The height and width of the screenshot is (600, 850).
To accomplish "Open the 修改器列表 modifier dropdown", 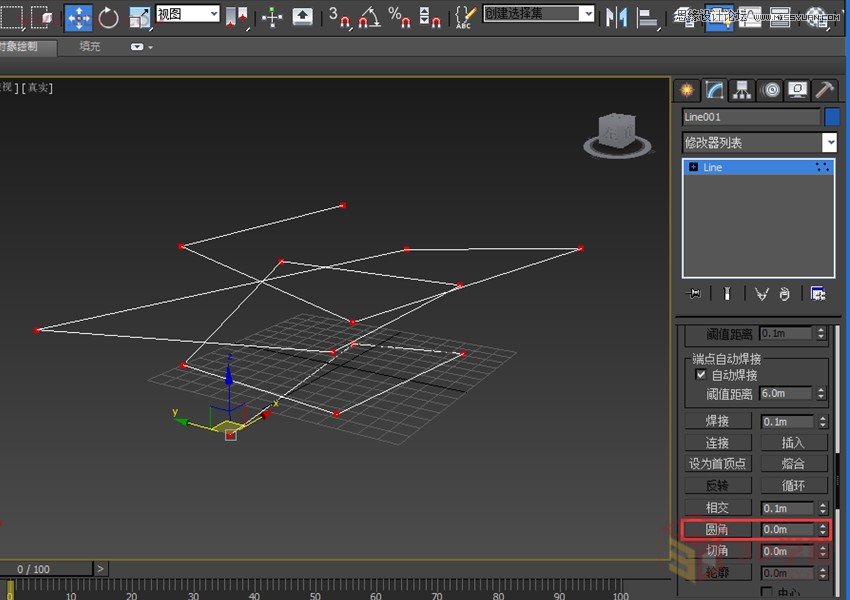I will pos(832,142).
